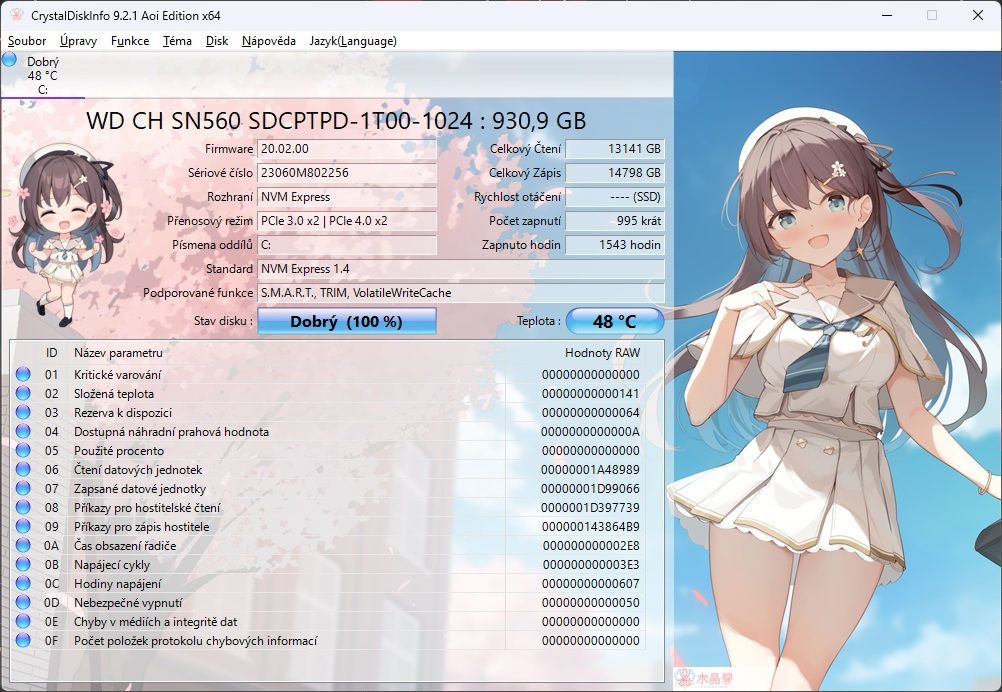Select the Sériové číslo value field

(346, 173)
